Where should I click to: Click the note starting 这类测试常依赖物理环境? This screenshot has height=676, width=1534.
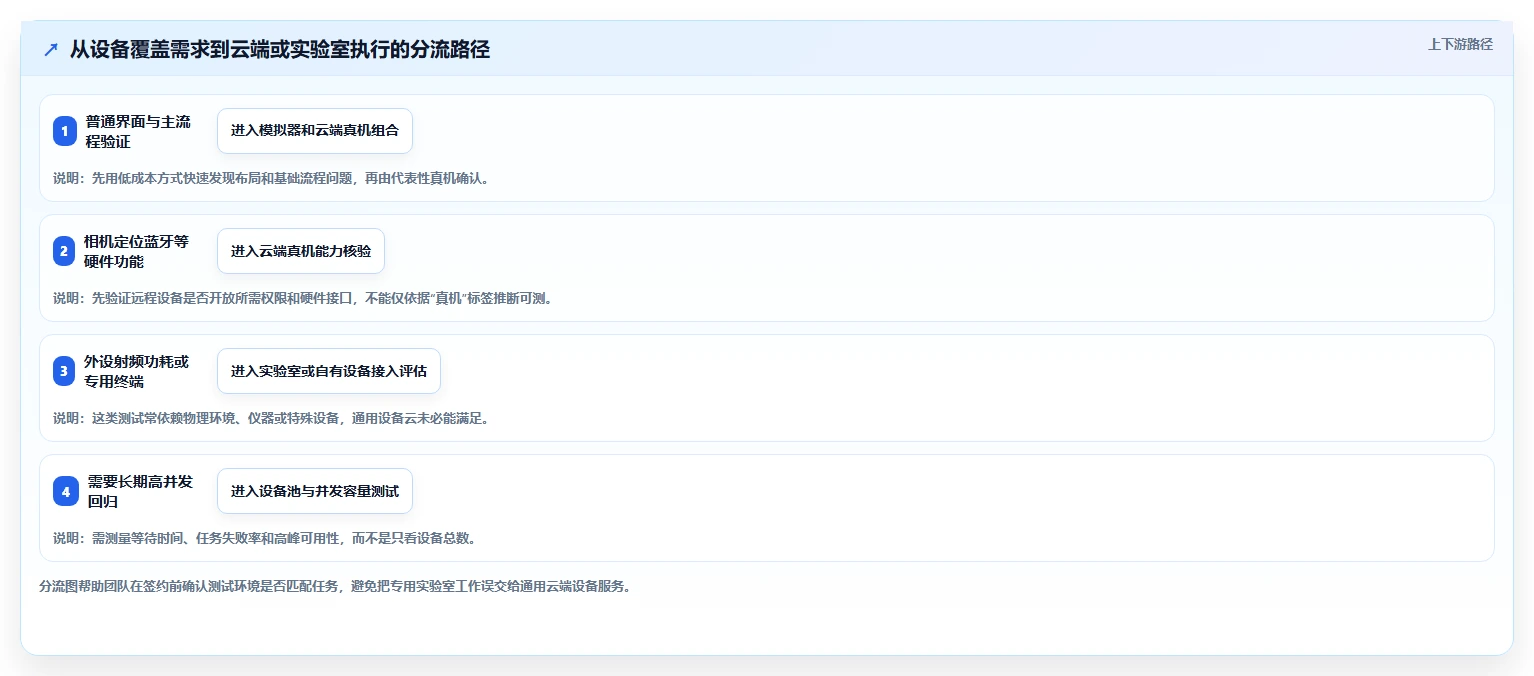click(271, 418)
